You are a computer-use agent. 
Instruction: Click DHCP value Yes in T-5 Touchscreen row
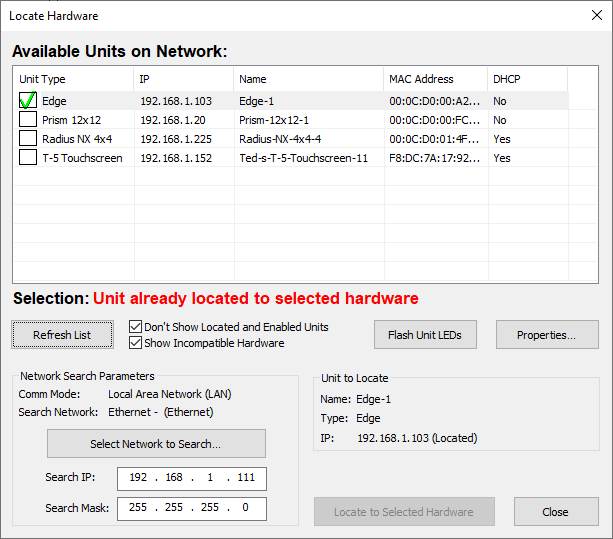pyautogui.click(x=502, y=158)
